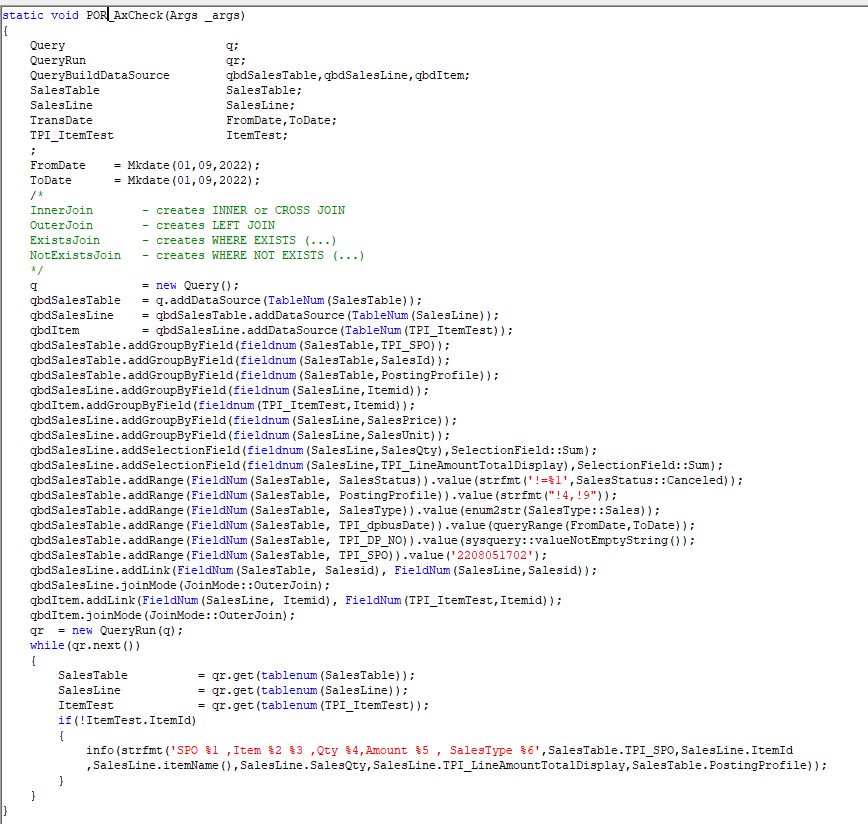Click 'q.addDataSource(TableNum(SalesTable));' line
The width and height of the screenshot is (868, 824).
(289, 300)
